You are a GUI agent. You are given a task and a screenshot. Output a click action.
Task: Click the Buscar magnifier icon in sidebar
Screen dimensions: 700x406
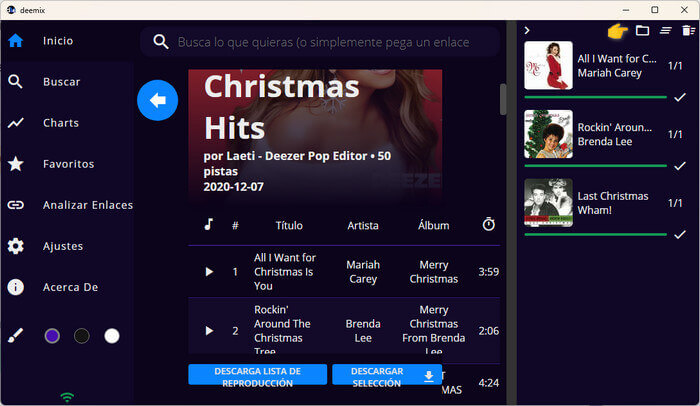pyautogui.click(x=16, y=82)
